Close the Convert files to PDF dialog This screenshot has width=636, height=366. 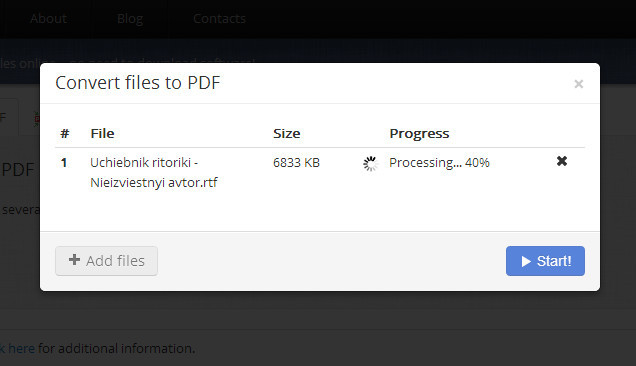pos(579,84)
